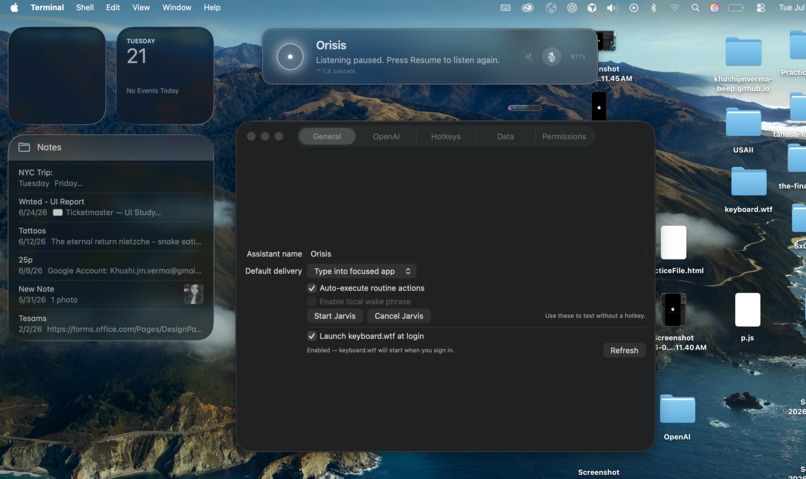Open Control Center

click(761, 8)
